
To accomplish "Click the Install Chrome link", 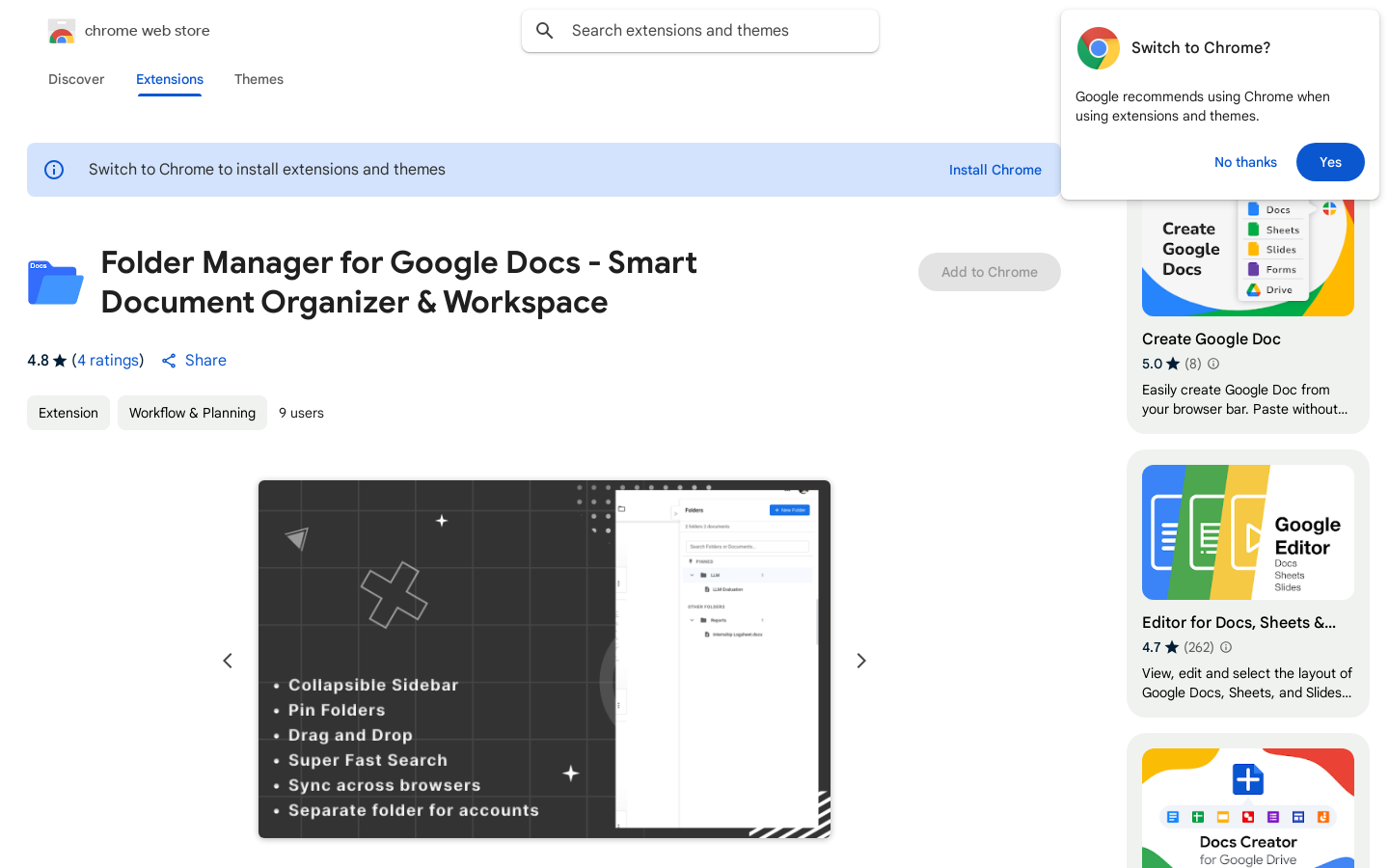I will point(994,170).
